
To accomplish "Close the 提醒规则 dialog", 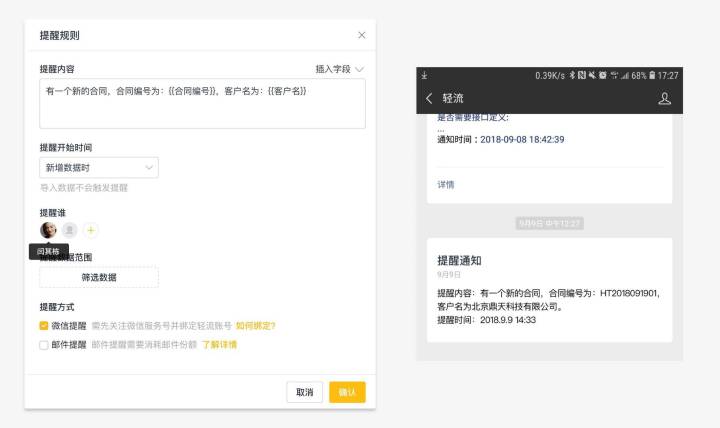I will click(x=361, y=35).
